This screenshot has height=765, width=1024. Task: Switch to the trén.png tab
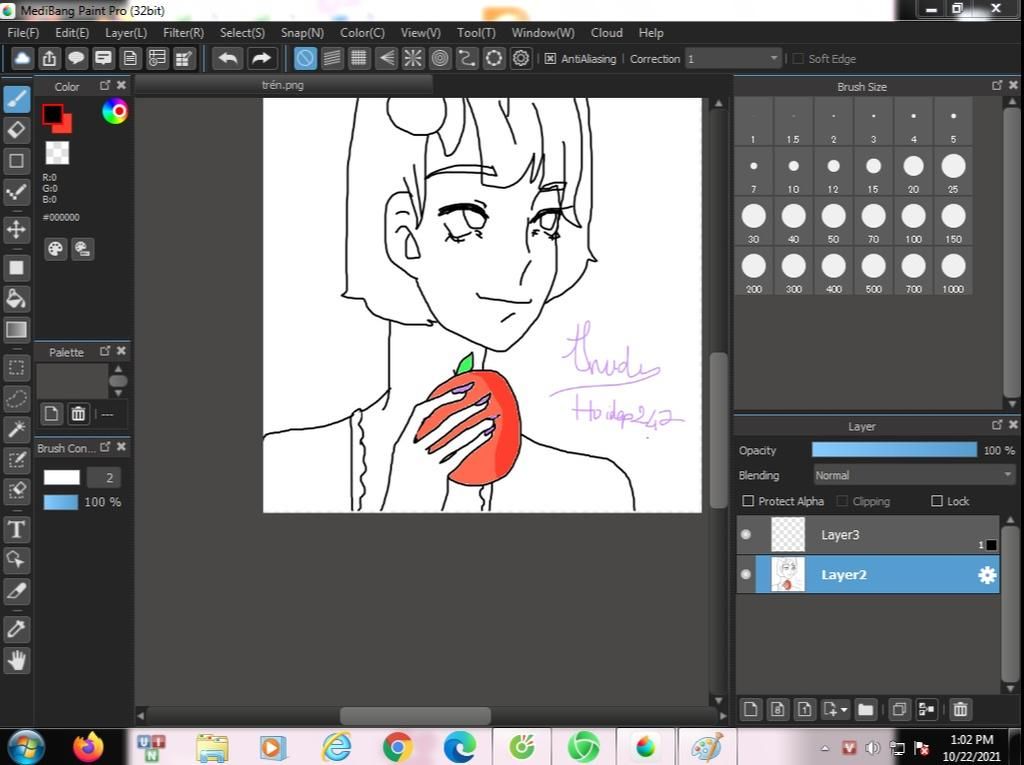click(283, 85)
